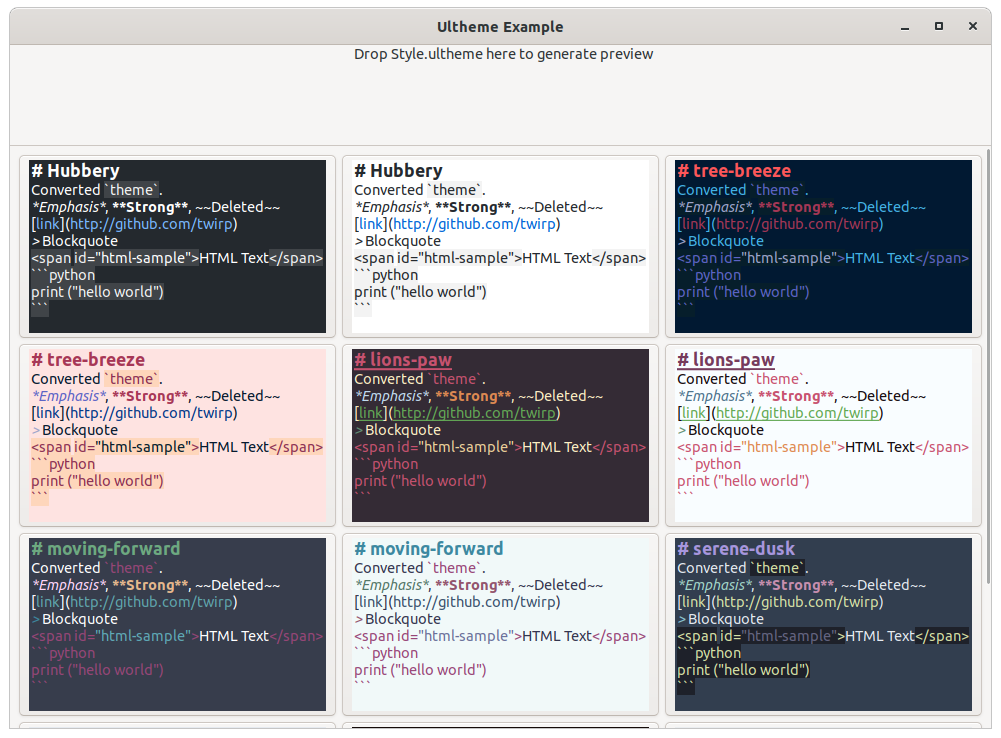Click the '# tree-breeze' heading on pink card
1001x738 pixels.
point(88,360)
